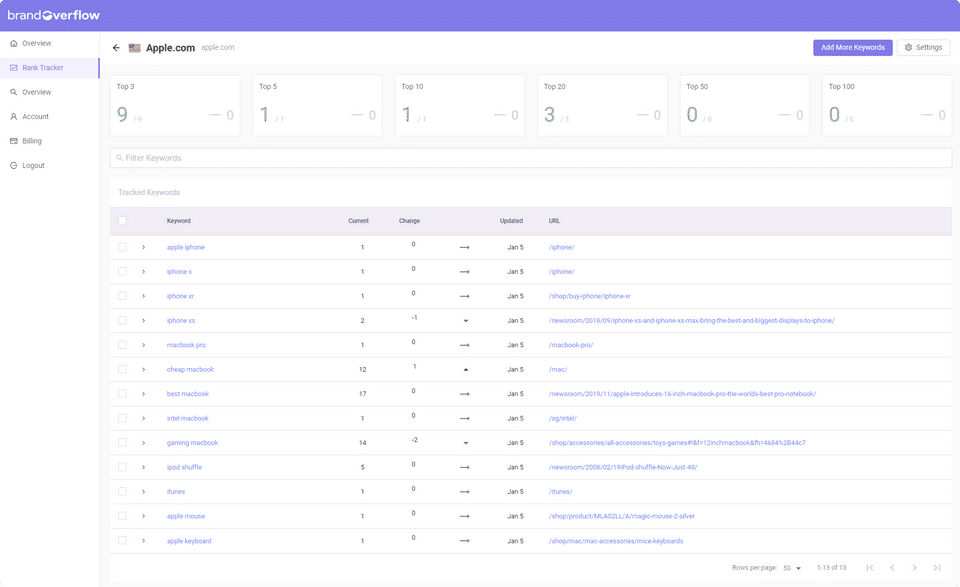Click the gaming macbook keyword link
The image size is (960, 587).
[x=192, y=443]
